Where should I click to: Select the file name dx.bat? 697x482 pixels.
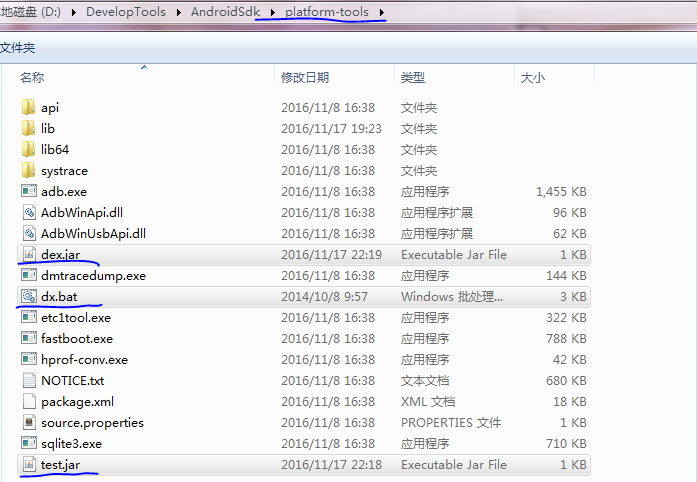59,296
